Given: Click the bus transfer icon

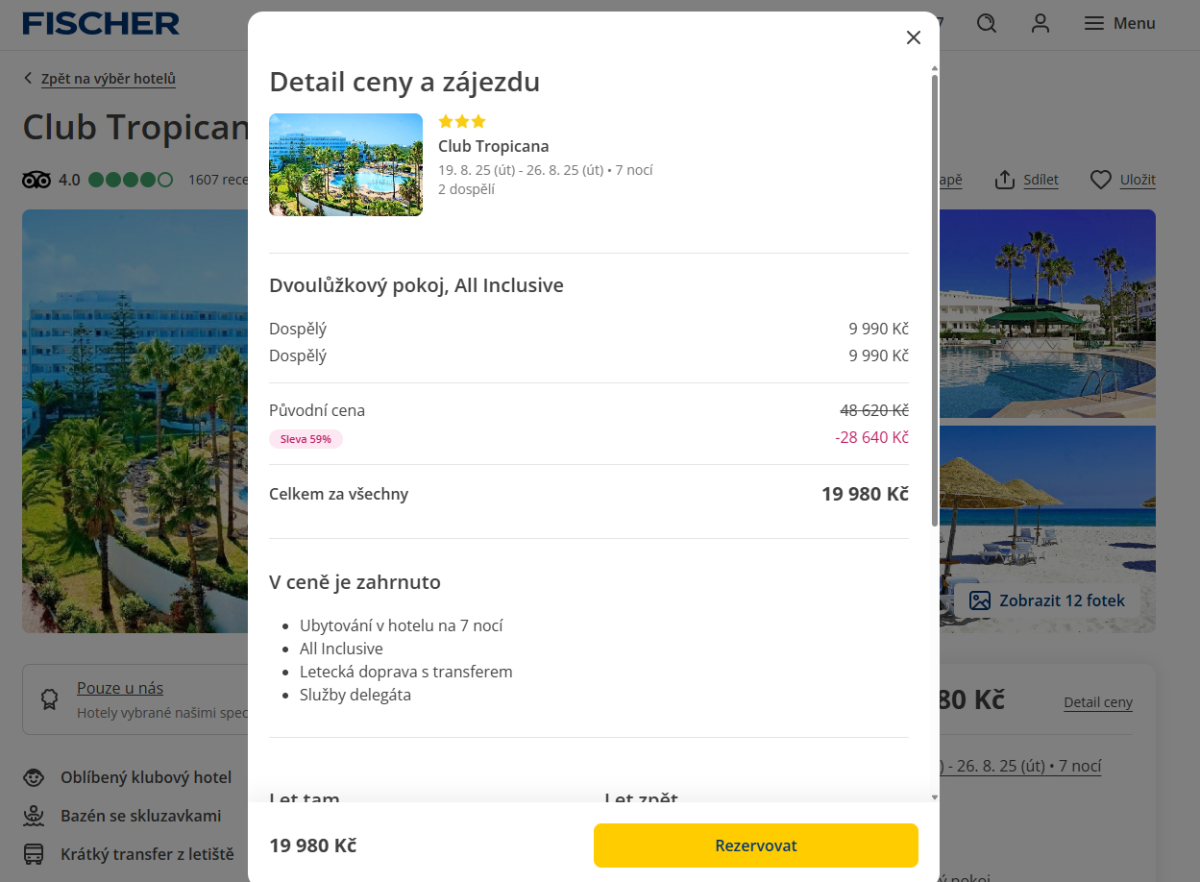Looking at the screenshot, I should point(34,854).
